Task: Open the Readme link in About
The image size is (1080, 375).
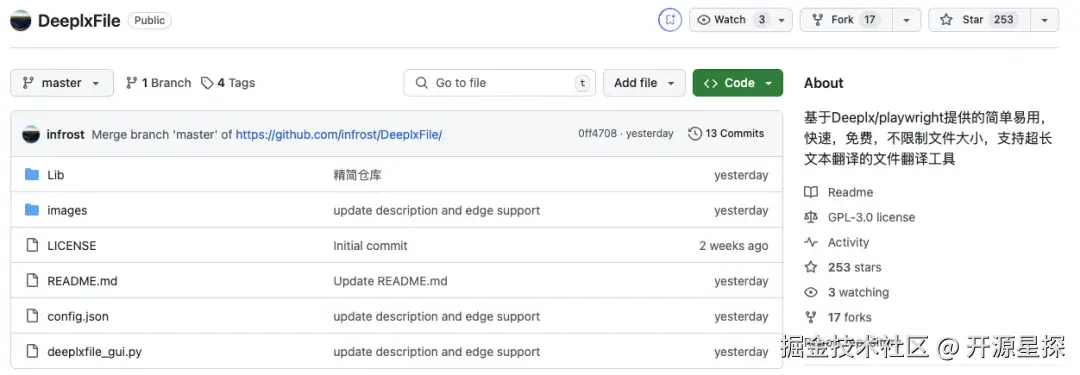Action: (x=850, y=192)
